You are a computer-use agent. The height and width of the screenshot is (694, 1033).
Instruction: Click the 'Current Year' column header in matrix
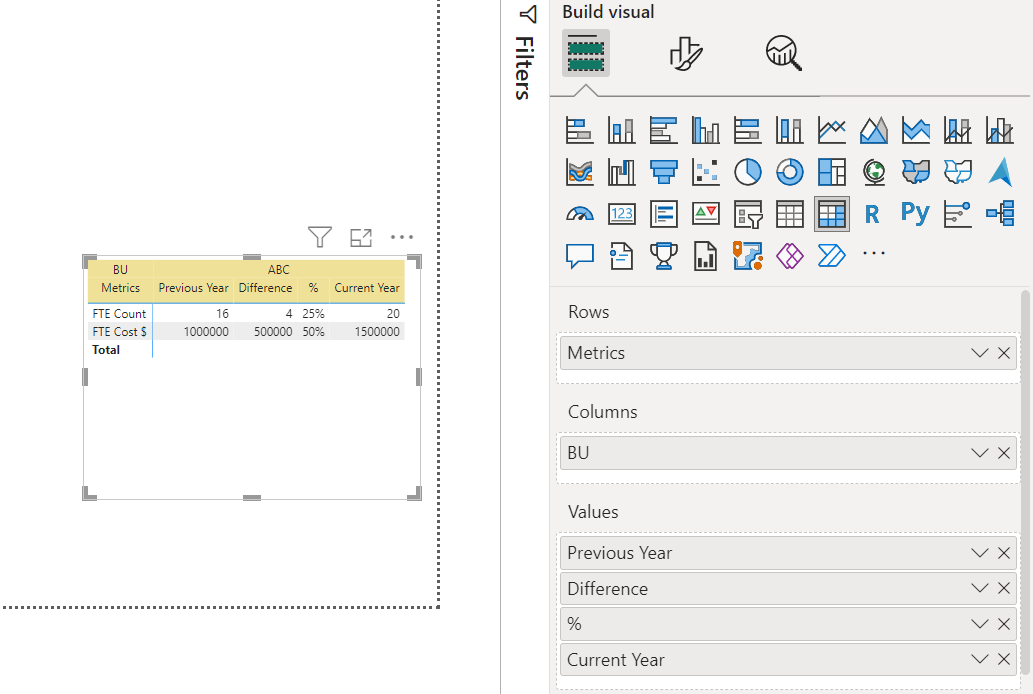pos(367,288)
